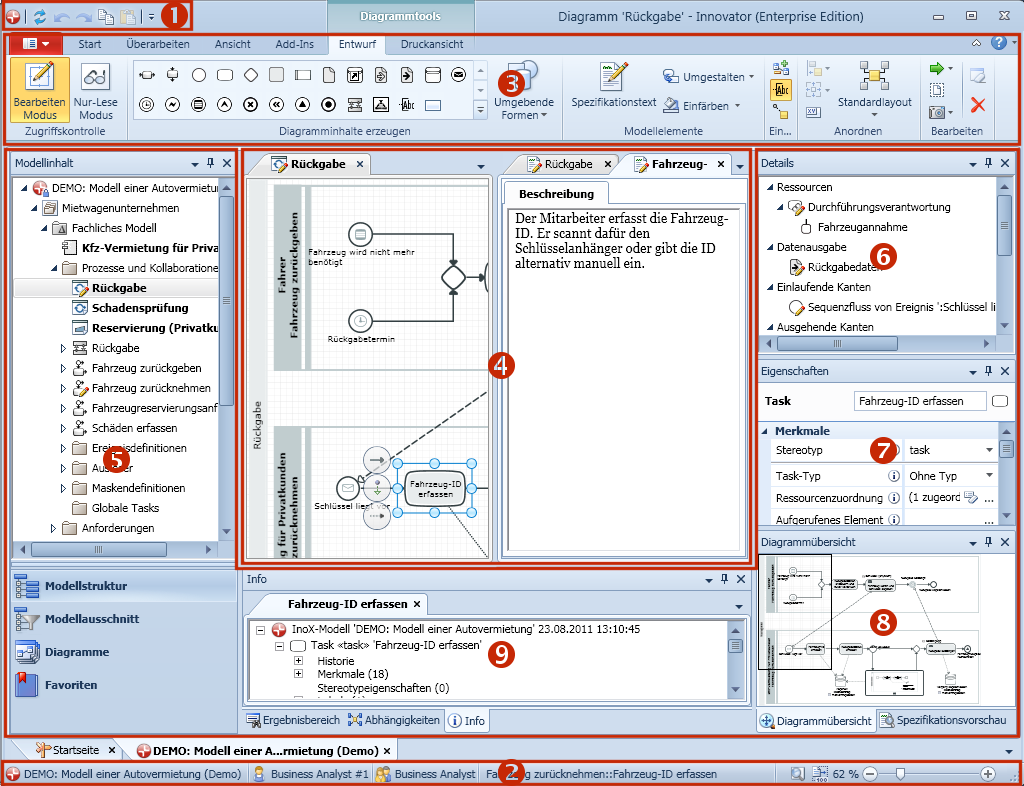Open the Überarbeiten ribbon tab
Image resolution: width=1024 pixels, height=786 pixels.
pos(157,44)
